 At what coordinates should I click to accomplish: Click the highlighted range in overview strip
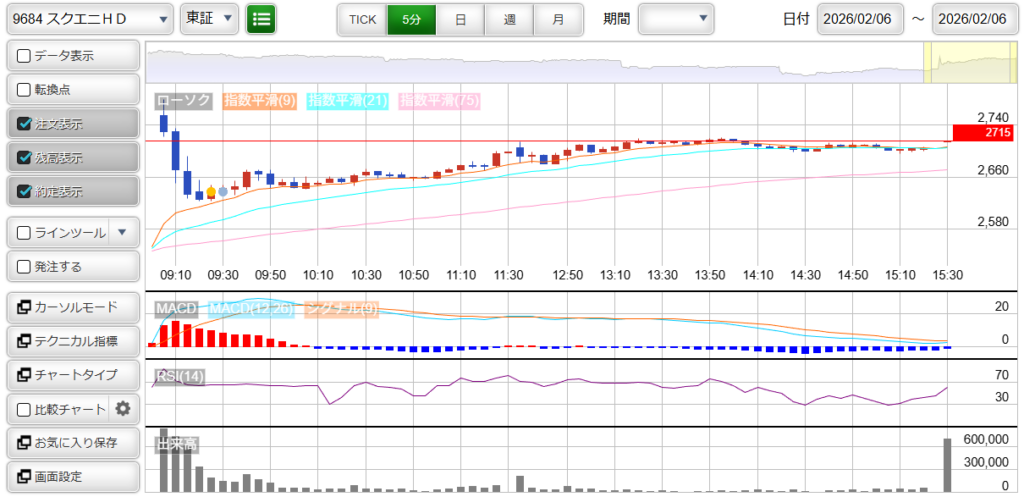click(x=940, y=64)
